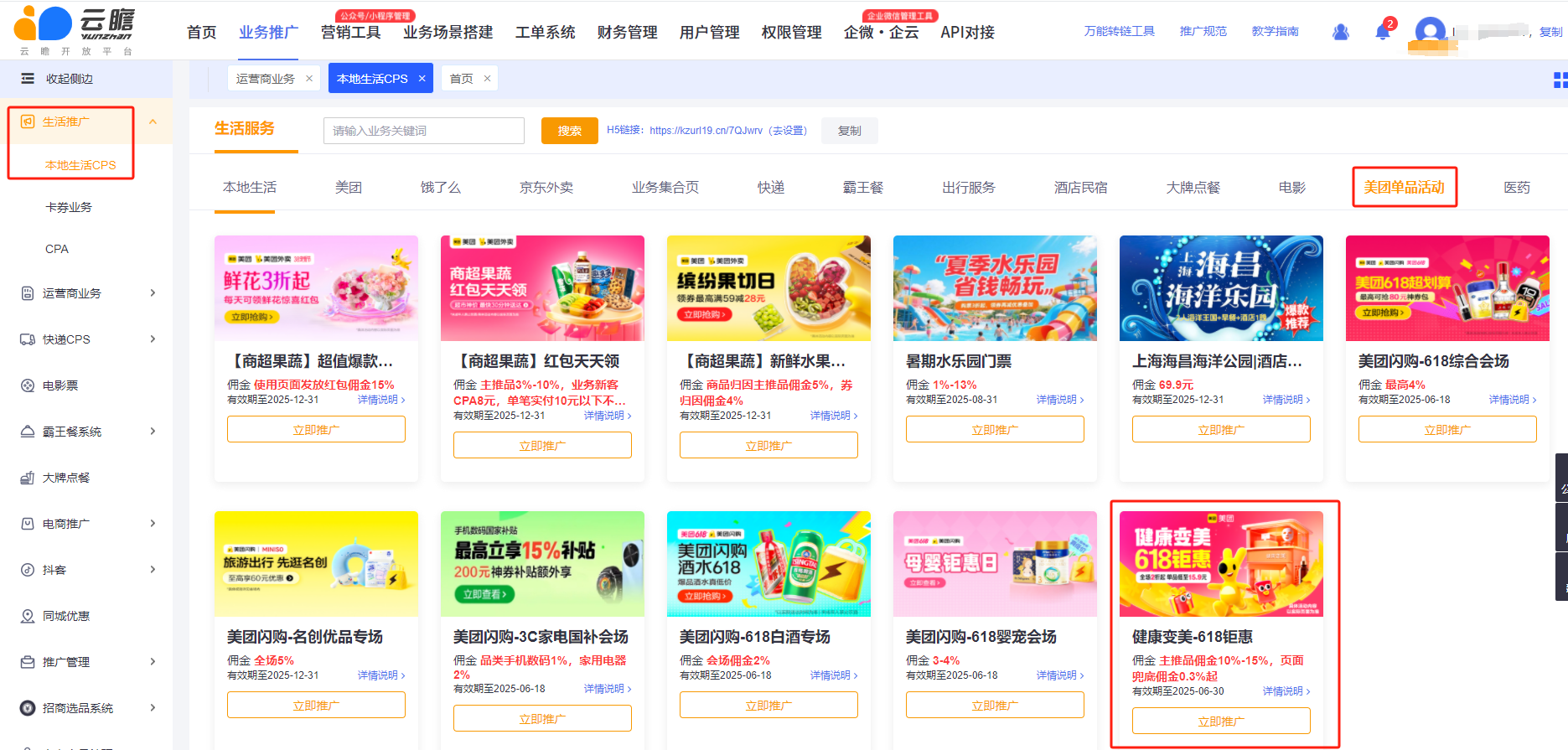Click the 招商选品系统 round icon
The width and height of the screenshot is (1568, 750).
coord(28,708)
